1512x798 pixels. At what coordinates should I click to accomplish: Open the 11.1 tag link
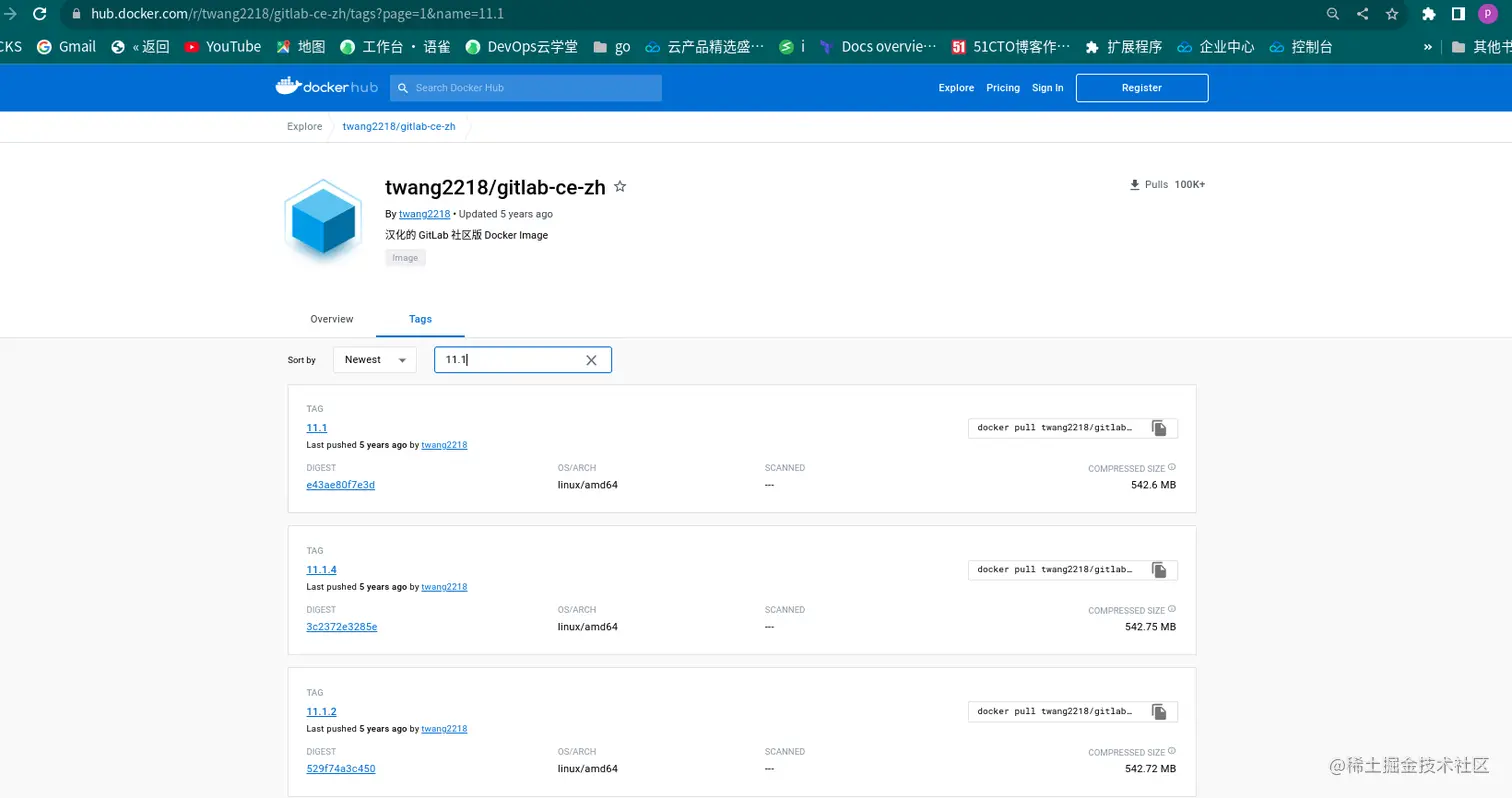[x=316, y=428]
